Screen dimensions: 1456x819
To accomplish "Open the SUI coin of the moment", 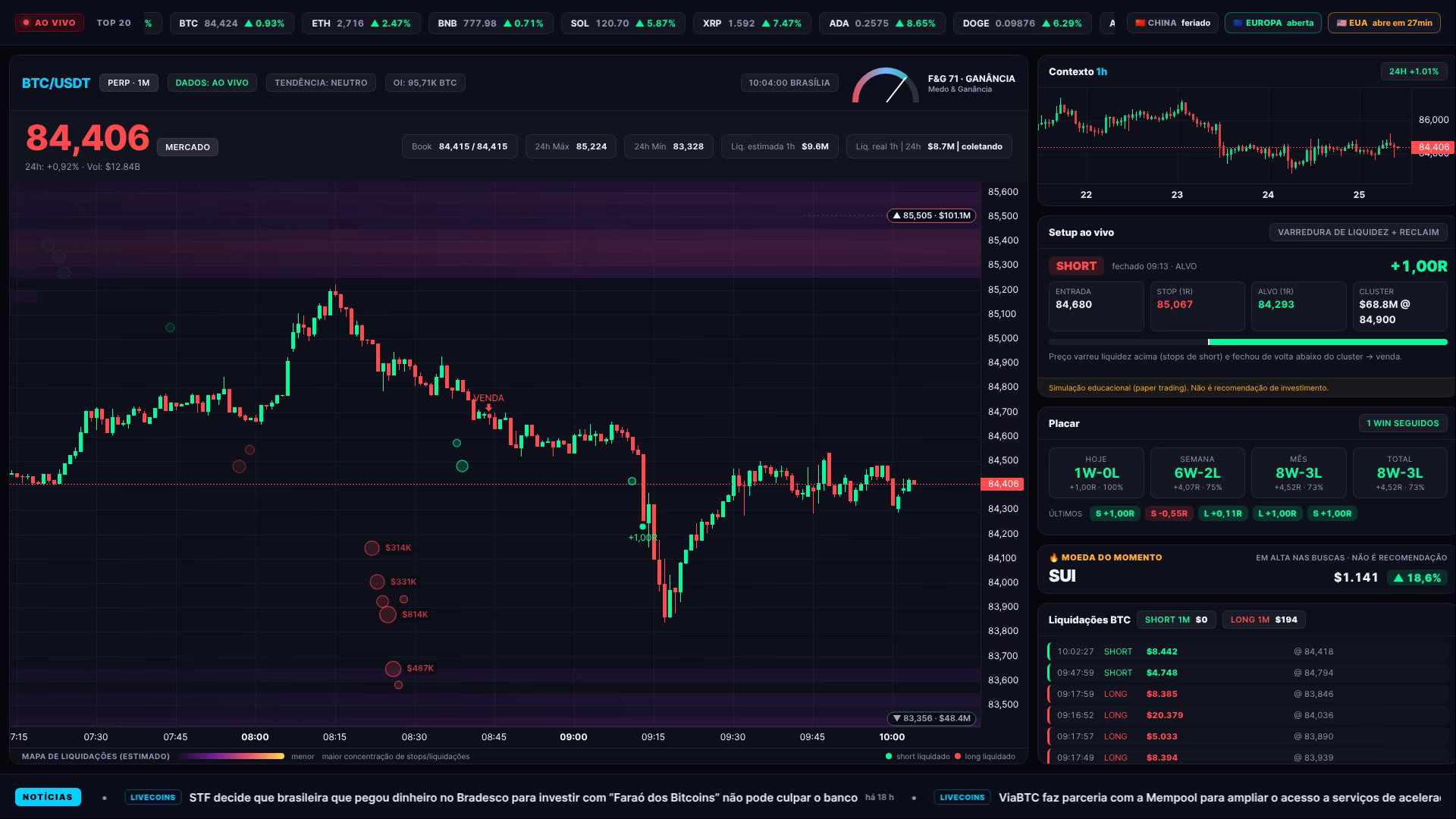I will [x=1062, y=576].
